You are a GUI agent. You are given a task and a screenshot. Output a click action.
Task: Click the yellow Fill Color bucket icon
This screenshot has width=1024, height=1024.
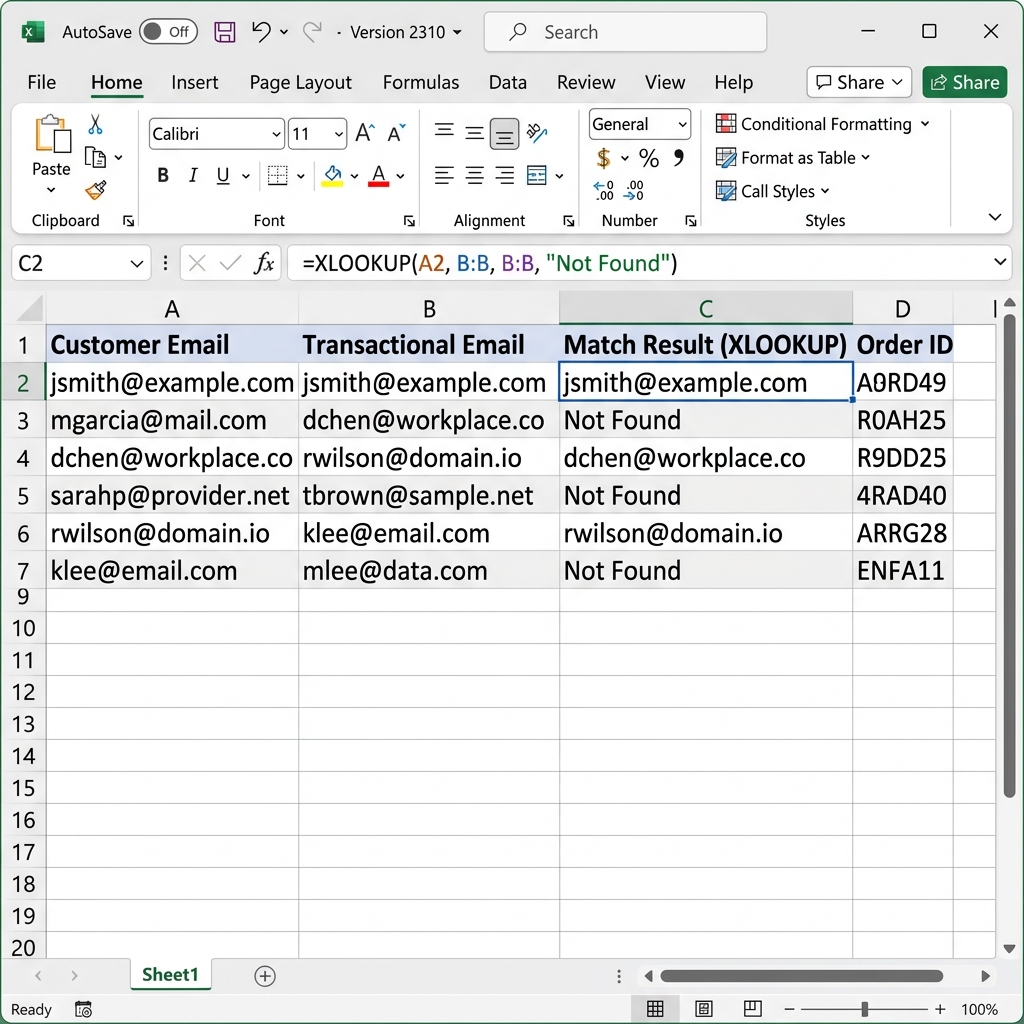click(332, 175)
